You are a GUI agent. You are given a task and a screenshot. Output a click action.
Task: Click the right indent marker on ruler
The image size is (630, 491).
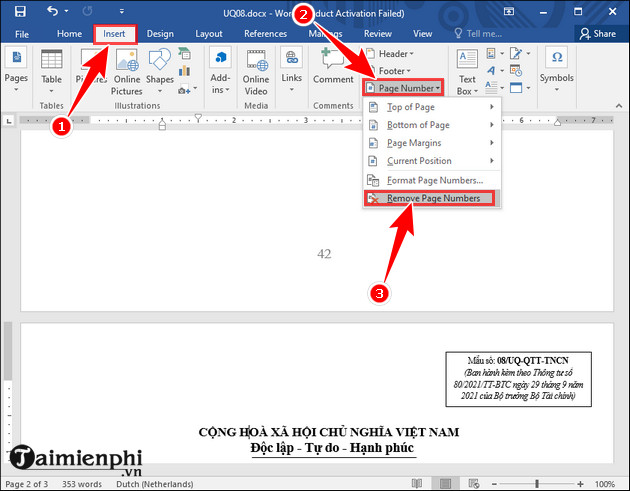(x=557, y=122)
